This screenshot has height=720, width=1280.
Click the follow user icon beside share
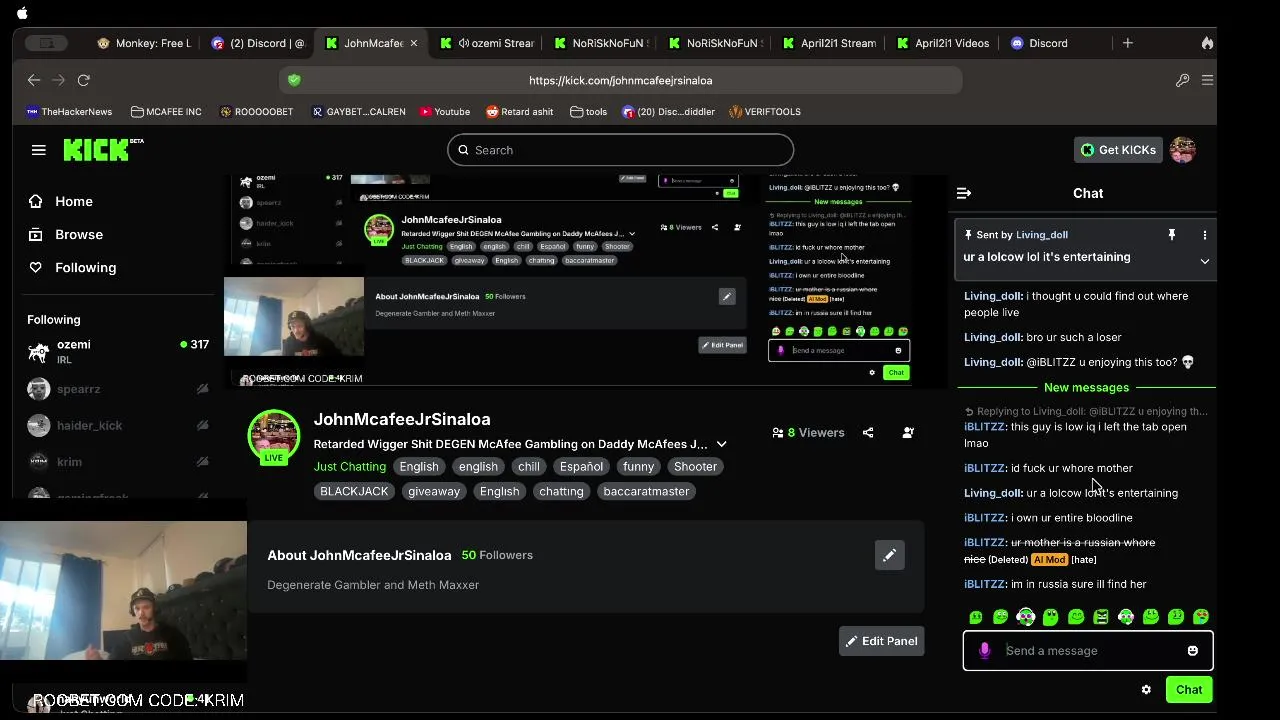[x=908, y=433]
